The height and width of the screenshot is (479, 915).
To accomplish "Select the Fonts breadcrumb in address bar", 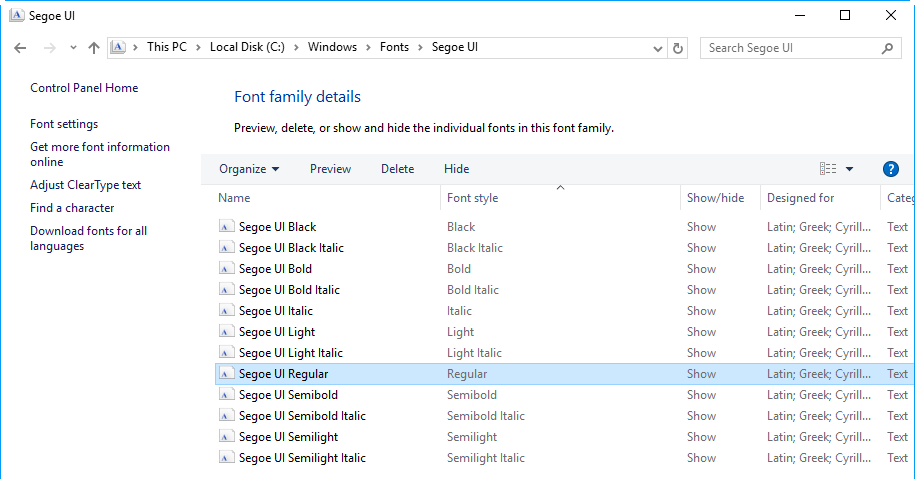I will (x=394, y=47).
